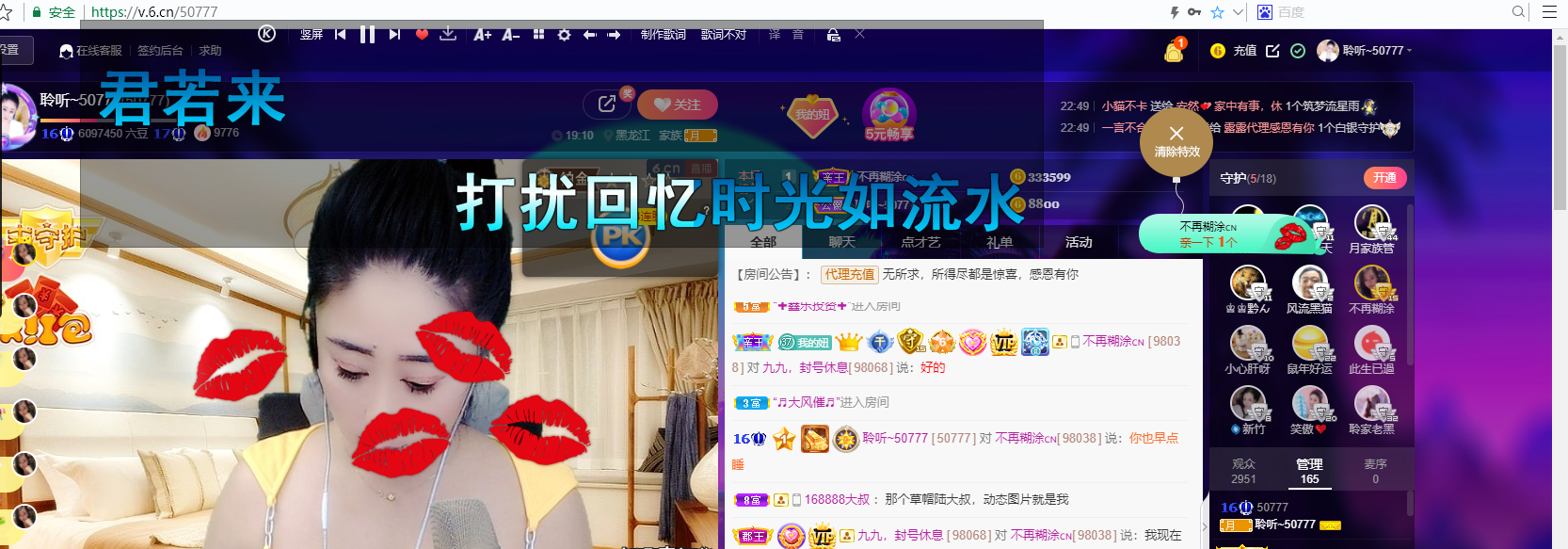The height and width of the screenshot is (549, 1568).
Task: Click the guardian list scrollbar
Action: [x=1410, y=284]
